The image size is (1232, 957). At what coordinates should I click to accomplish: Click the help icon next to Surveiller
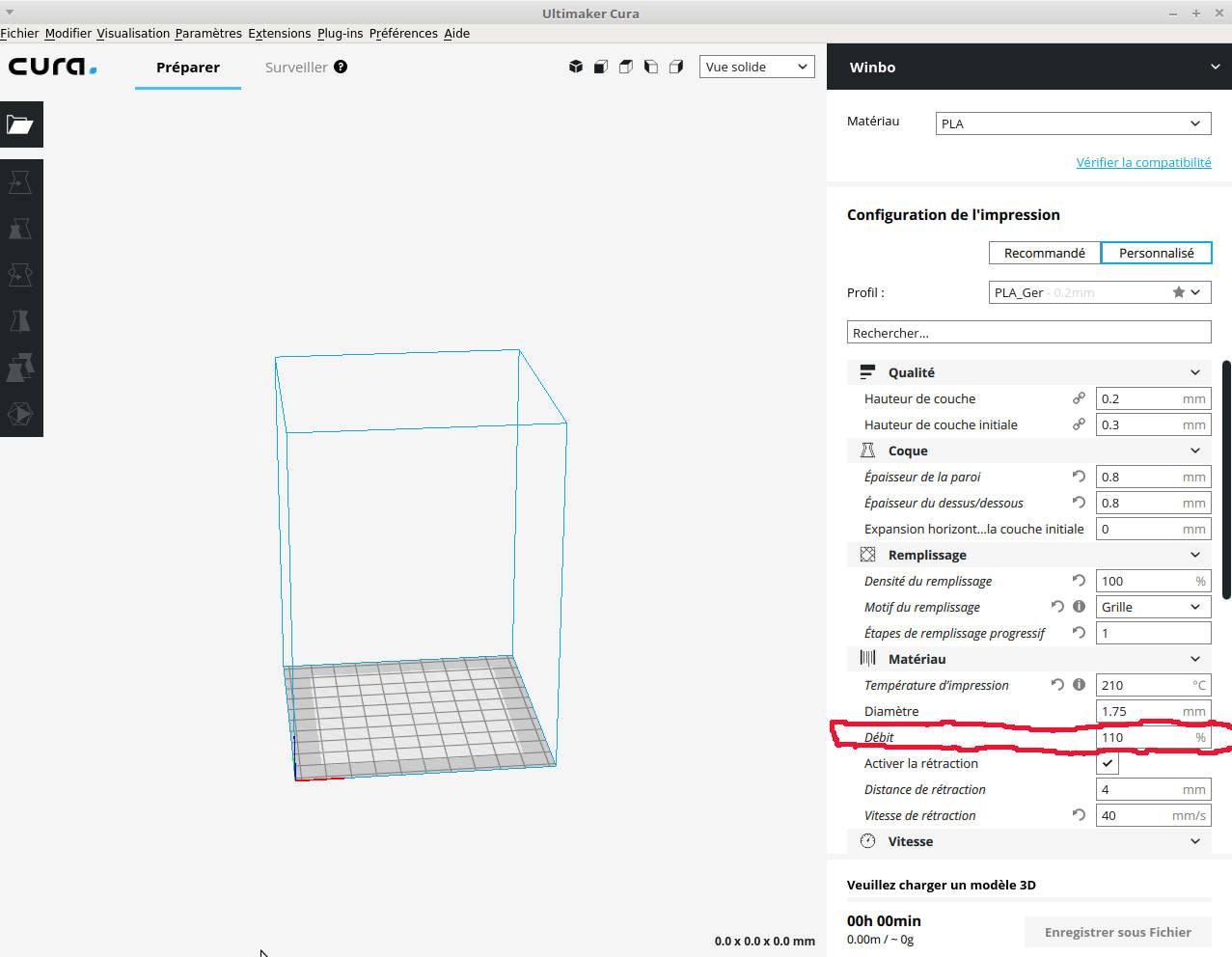click(341, 67)
